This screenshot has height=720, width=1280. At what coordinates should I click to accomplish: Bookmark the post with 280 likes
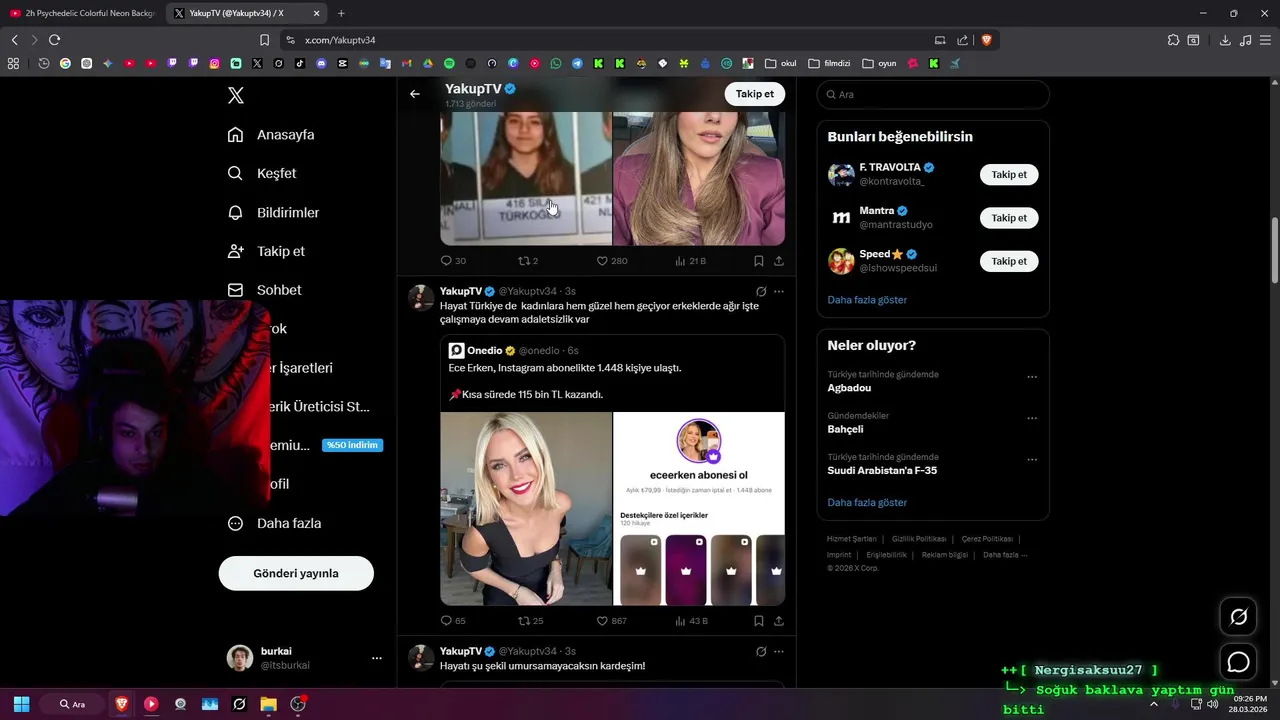coord(758,261)
